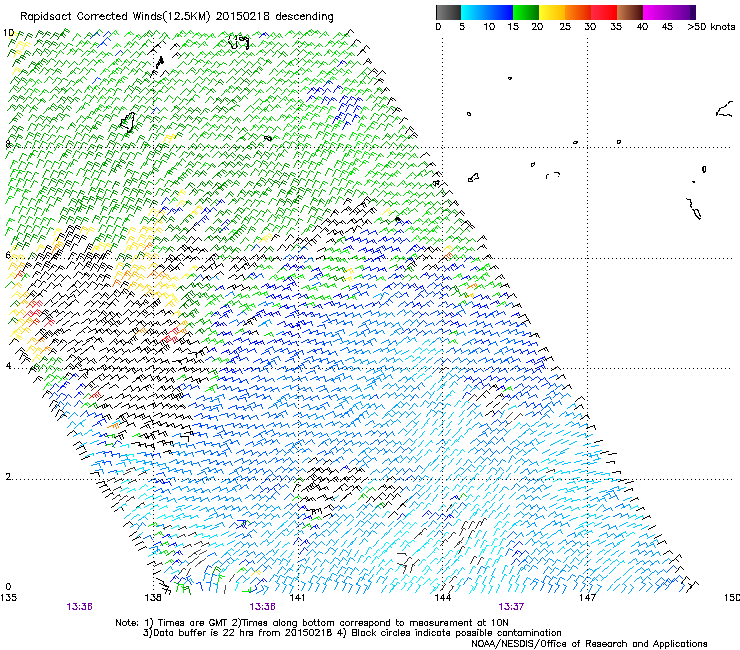740x650 pixels.
Task: Click the red 30-35 knots color segment
Action: coord(604,12)
